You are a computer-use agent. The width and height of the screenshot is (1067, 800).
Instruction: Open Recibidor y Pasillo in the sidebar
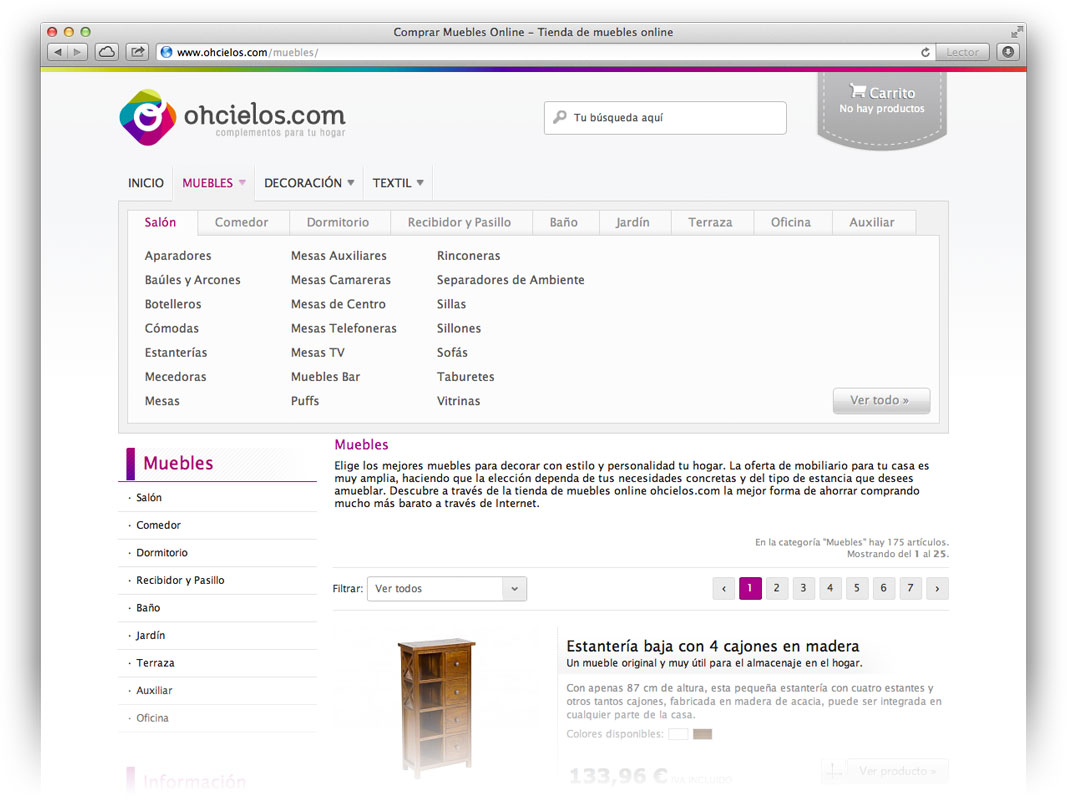coord(180,580)
